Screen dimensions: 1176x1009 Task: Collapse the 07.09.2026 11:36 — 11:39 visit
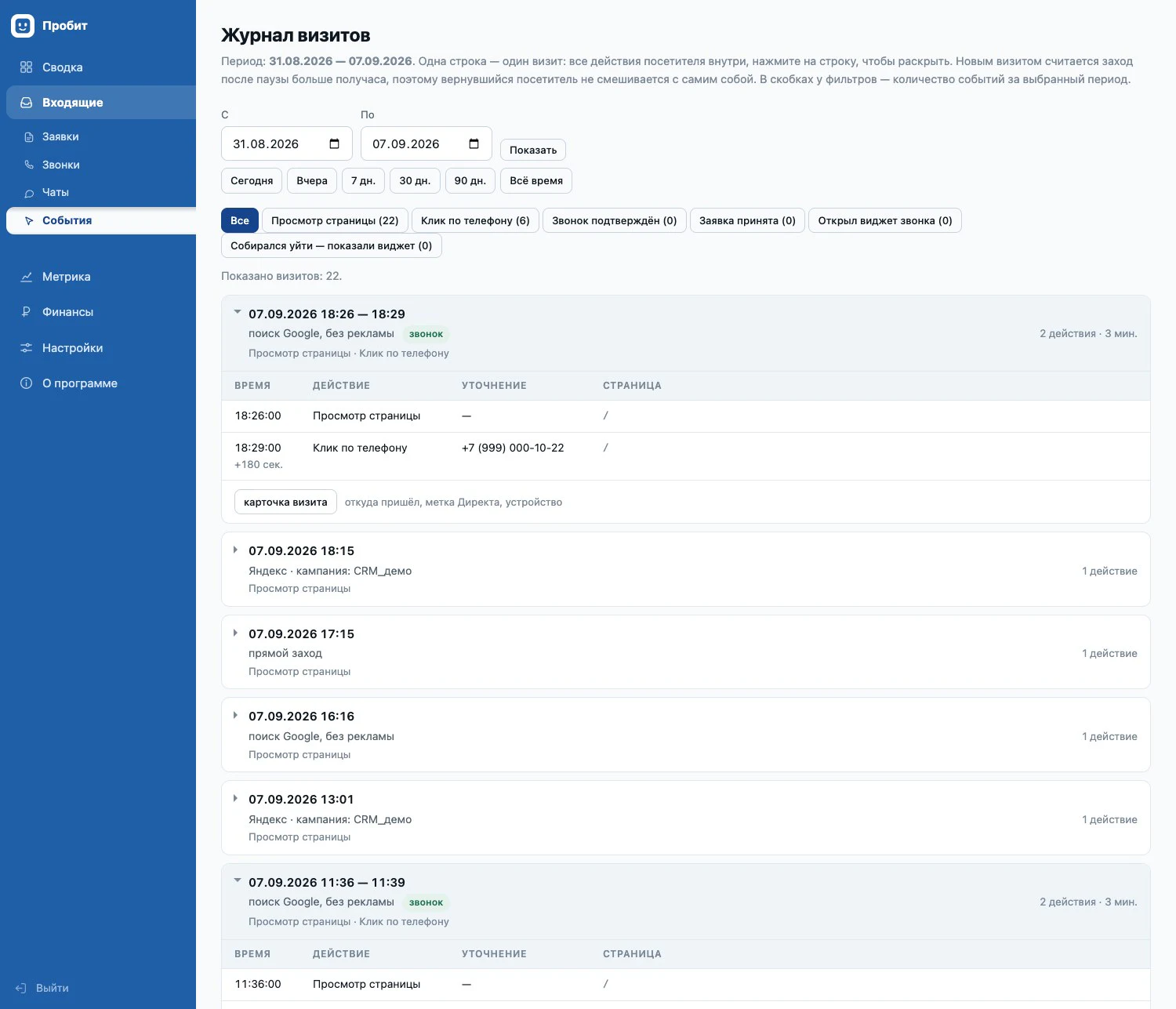pyautogui.click(x=237, y=881)
